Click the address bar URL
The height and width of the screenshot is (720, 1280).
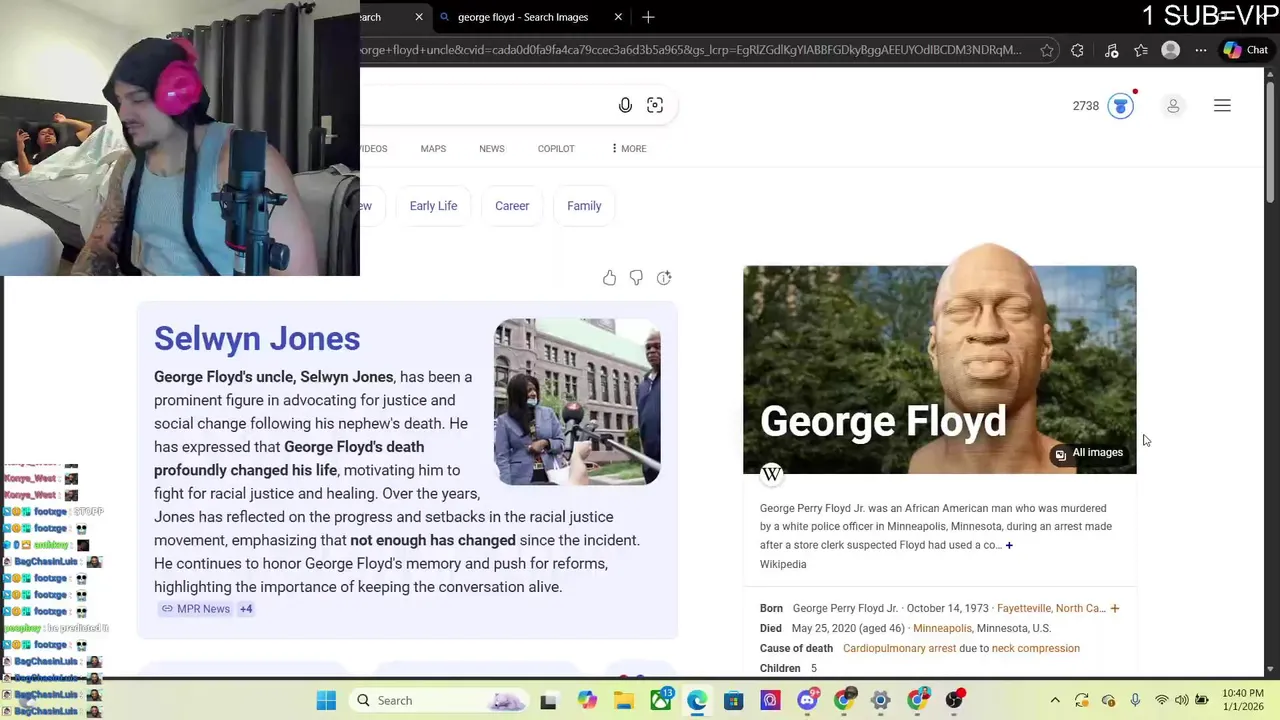click(x=690, y=50)
